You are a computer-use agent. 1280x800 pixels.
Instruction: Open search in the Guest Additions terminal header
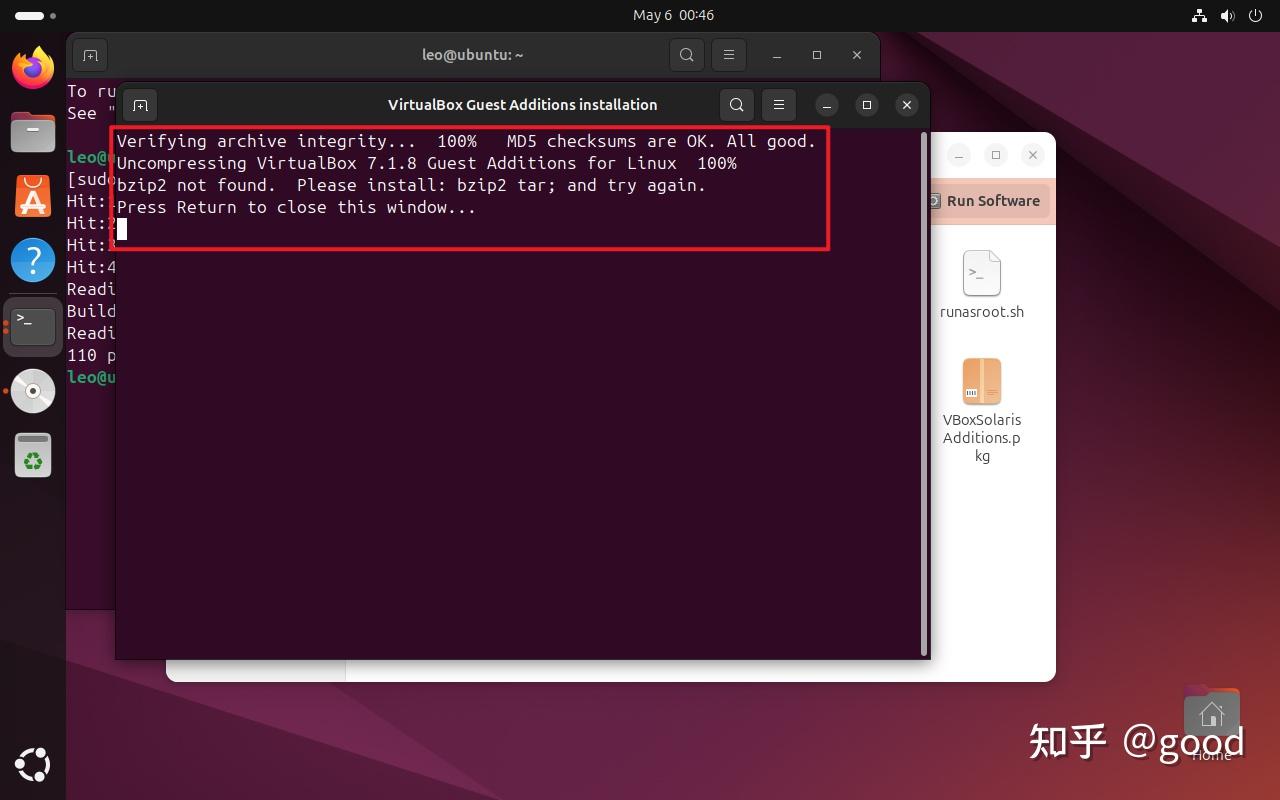(x=736, y=104)
